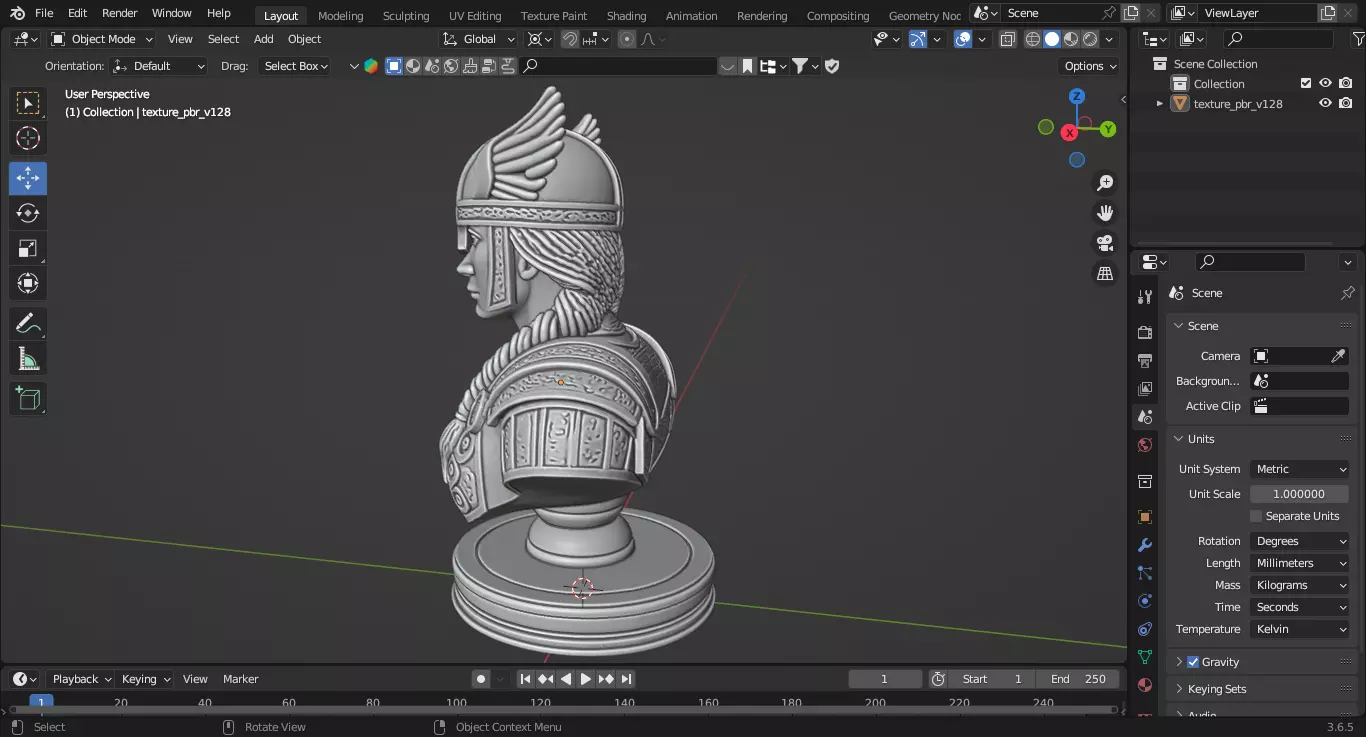Enable the Separate Units checkbox
Image resolution: width=1366 pixels, height=737 pixels.
coord(1256,516)
